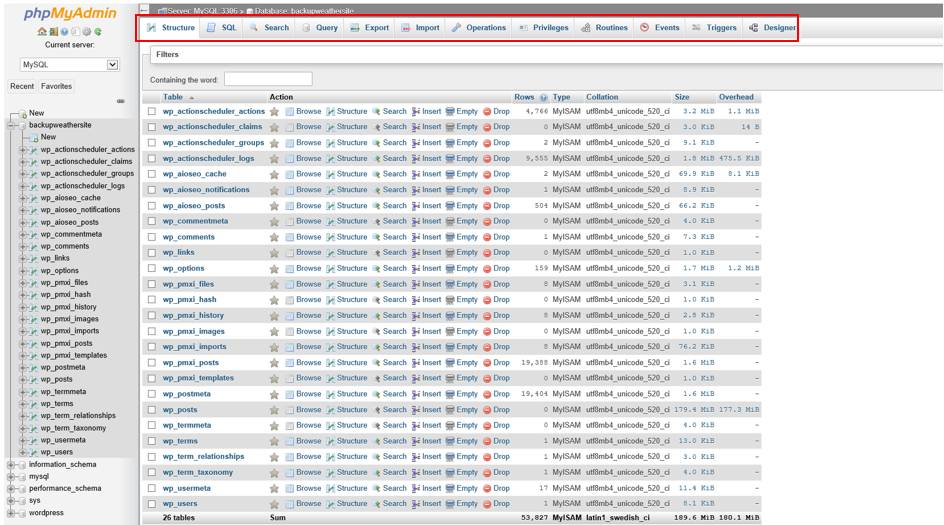Screen dimensions: 944x525
Task: Star wp_options table as favorite
Action: click(x=274, y=269)
